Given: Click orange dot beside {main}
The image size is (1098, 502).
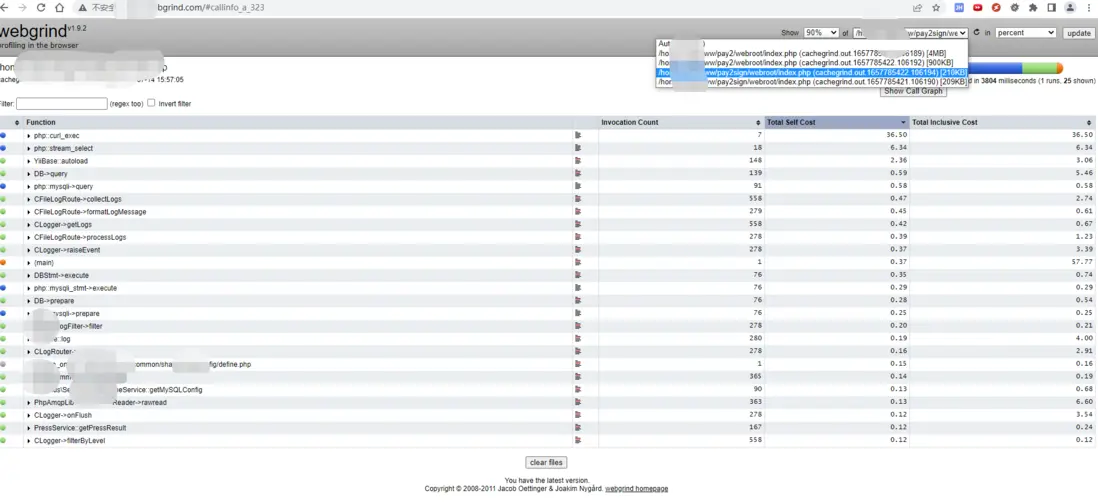Looking at the screenshot, I should pyautogui.click(x=3, y=263).
